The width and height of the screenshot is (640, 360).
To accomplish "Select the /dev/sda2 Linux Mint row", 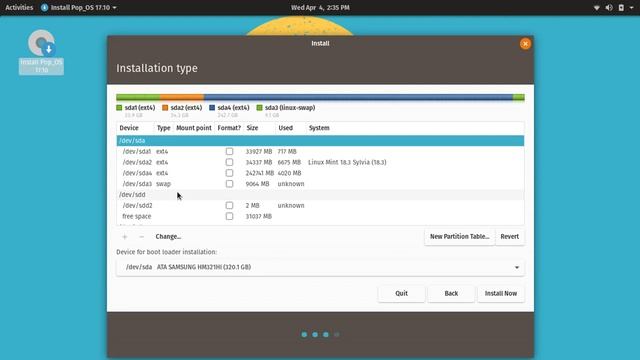I will click(x=320, y=162).
